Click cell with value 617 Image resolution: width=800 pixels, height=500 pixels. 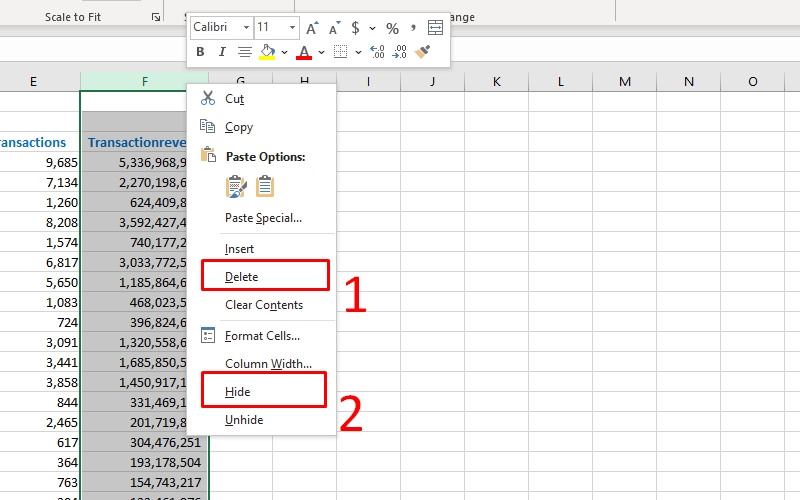[40, 442]
